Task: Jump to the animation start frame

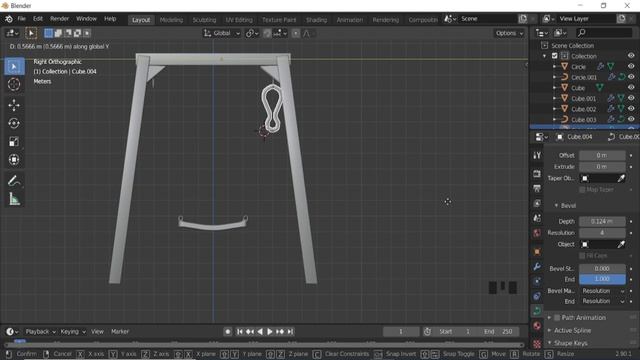Action: click(240, 332)
